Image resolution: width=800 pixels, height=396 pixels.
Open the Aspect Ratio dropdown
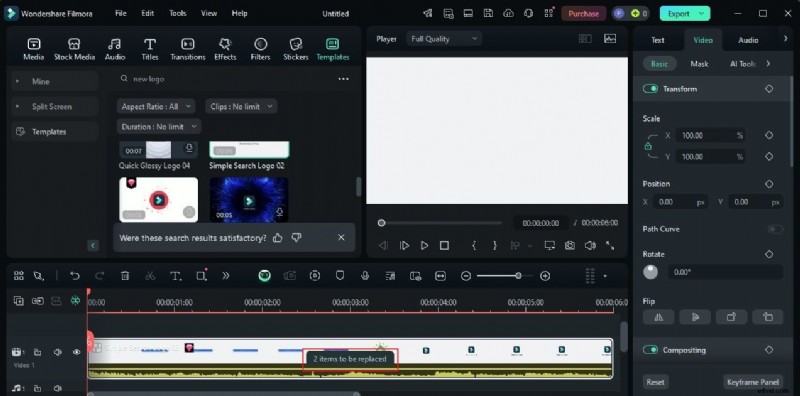point(156,107)
